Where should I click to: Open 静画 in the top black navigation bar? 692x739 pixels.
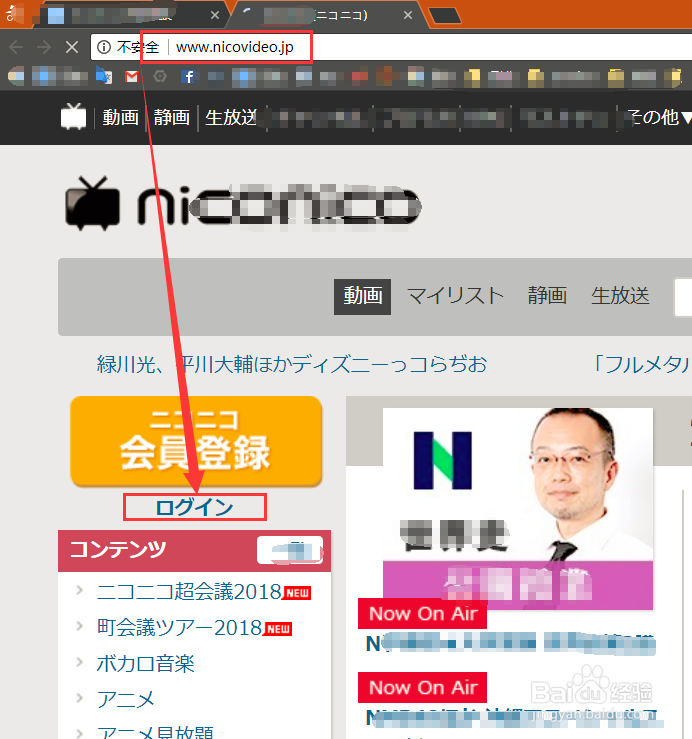[x=172, y=117]
